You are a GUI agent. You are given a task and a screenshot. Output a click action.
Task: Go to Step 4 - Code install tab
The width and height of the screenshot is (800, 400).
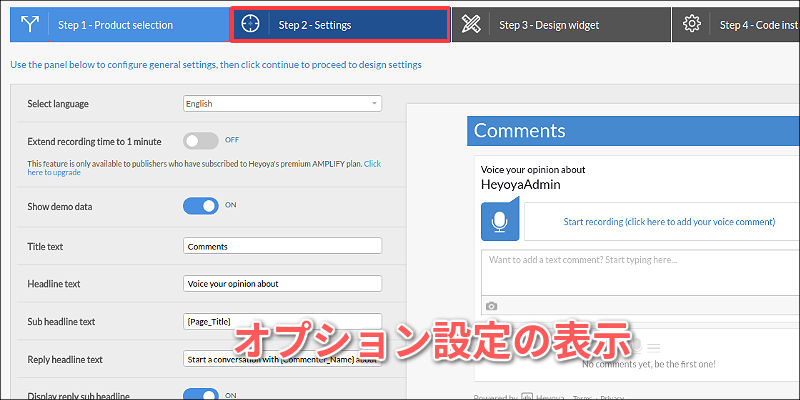pos(736,24)
